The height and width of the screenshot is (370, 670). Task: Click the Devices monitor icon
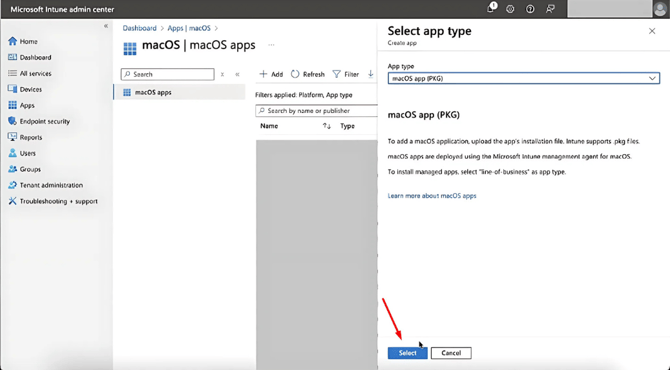[12, 89]
